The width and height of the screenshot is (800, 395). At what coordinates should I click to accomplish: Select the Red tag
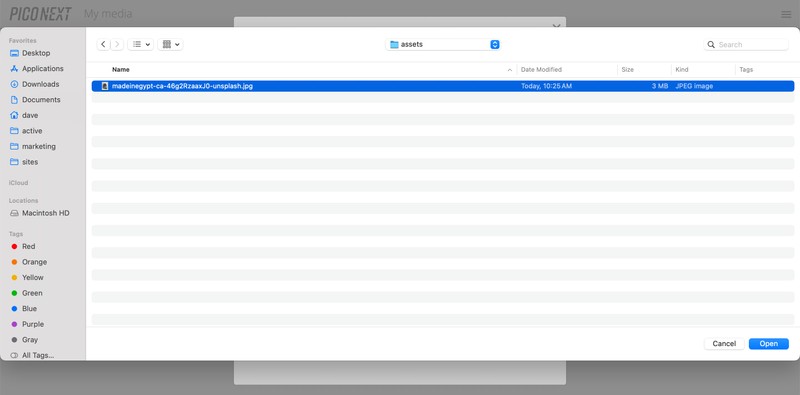tap(28, 246)
